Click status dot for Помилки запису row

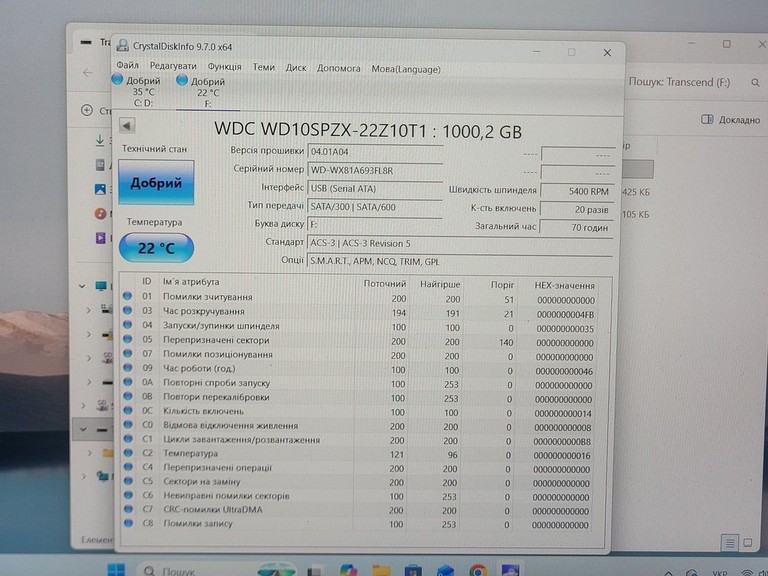[128, 523]
